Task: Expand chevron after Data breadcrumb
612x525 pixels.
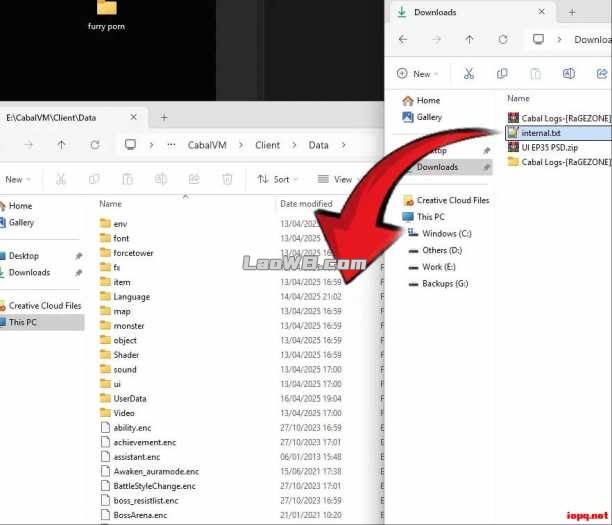Action: pyautogui.click(x=343, y=145)
